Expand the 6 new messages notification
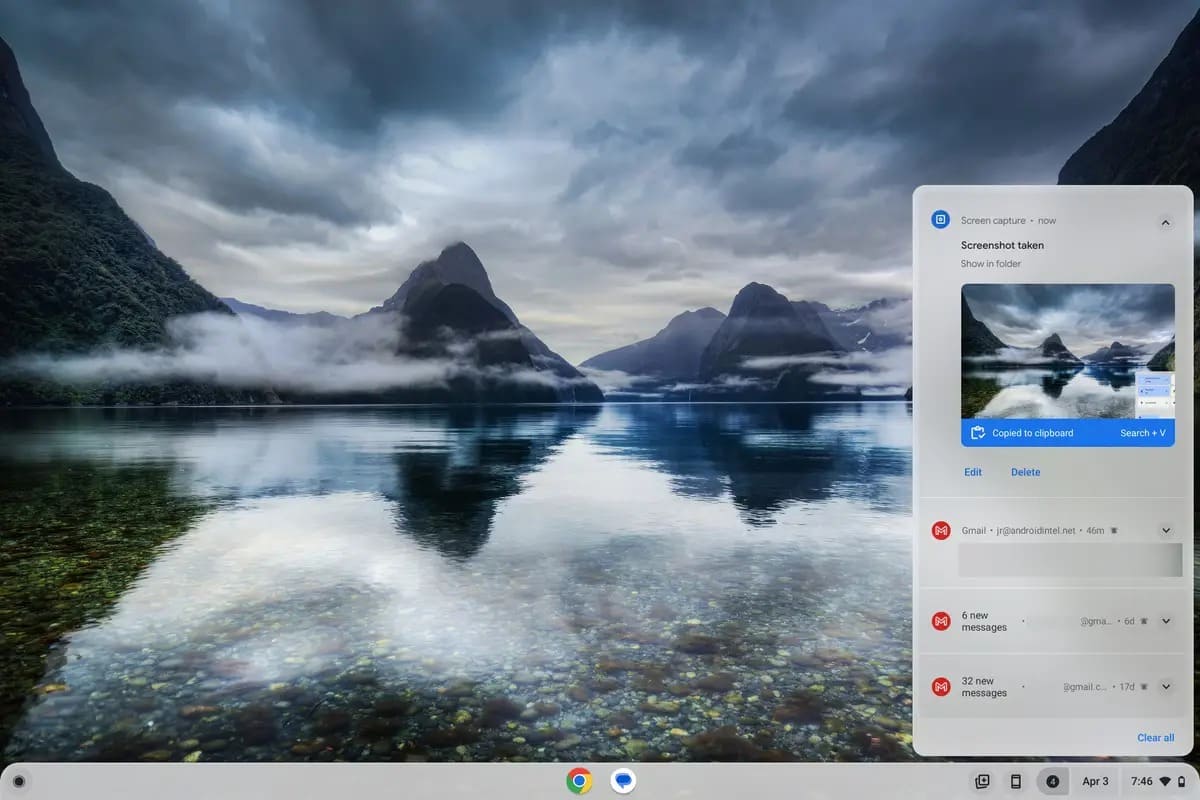Viewport: 1200px width, 800px height. click(1165, 621)
